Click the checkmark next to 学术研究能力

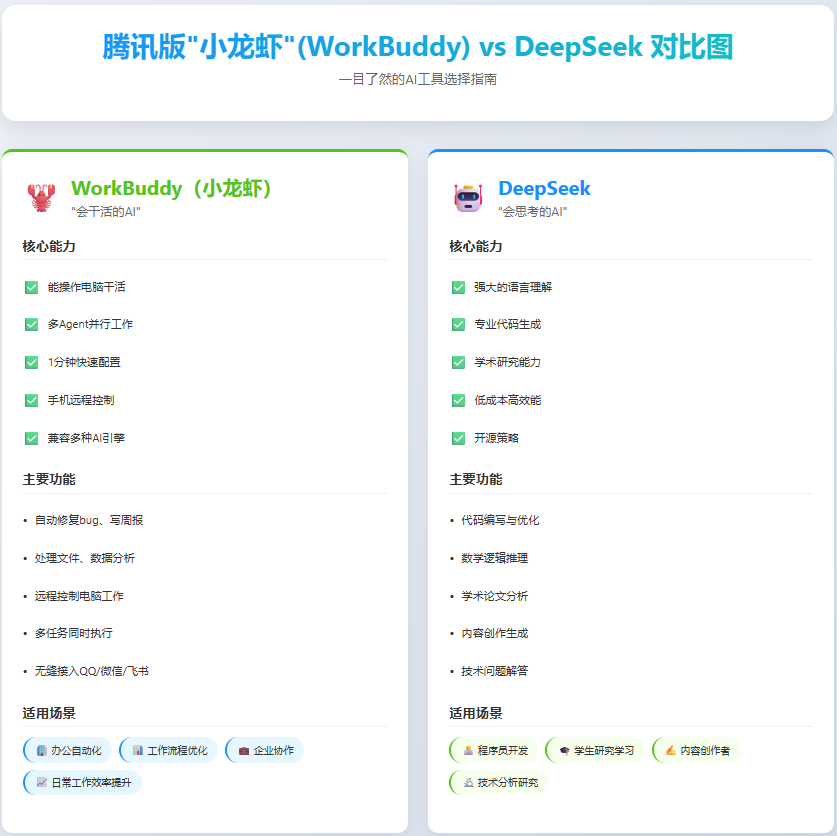(458, 362)
